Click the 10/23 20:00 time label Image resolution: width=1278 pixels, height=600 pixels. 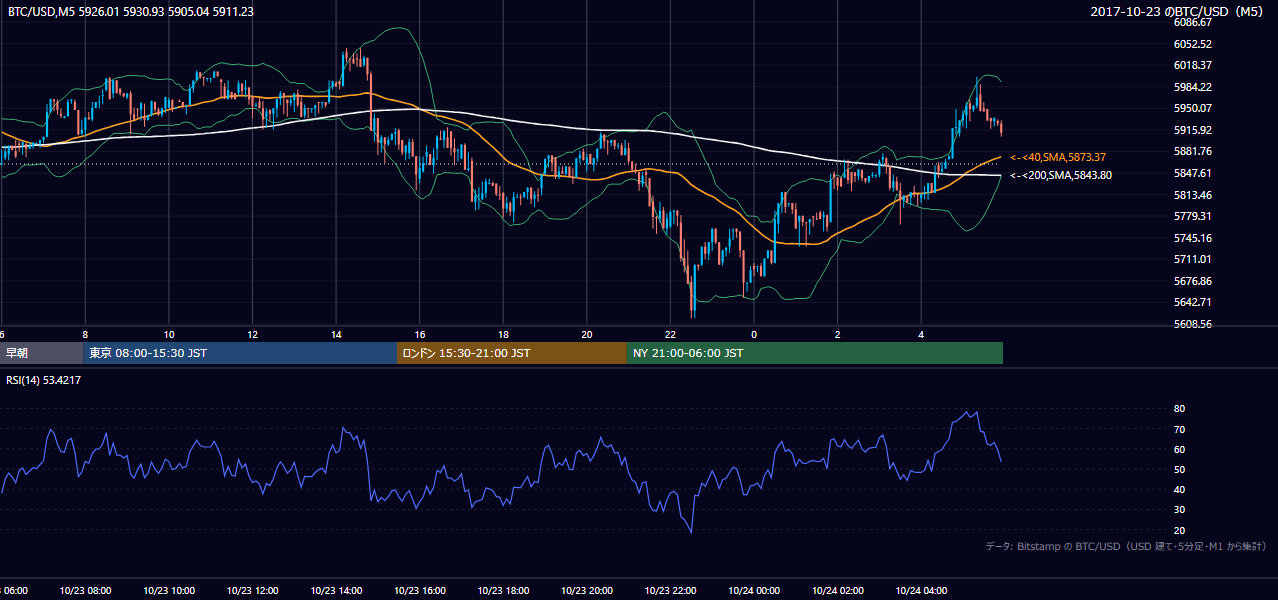coord(587,590)
